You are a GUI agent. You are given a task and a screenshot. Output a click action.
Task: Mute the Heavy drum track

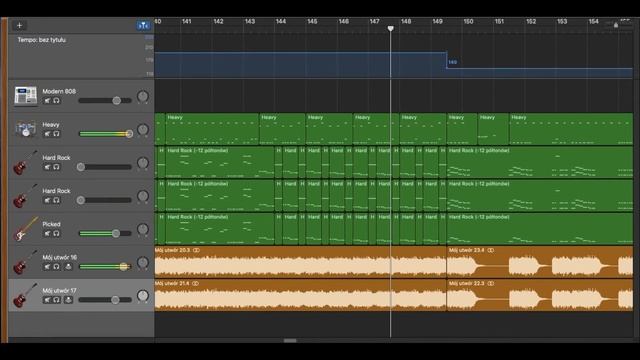point(47,134)
